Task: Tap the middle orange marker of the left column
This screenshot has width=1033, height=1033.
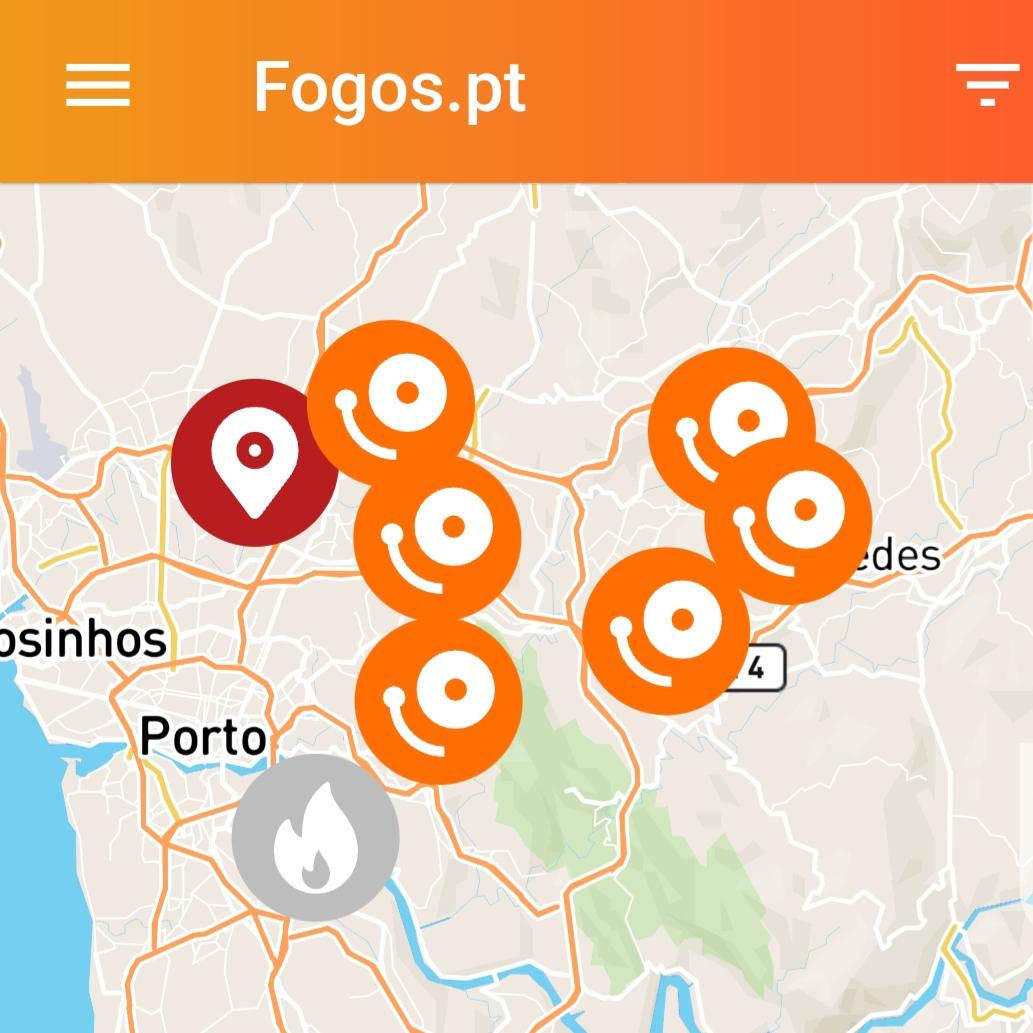Action: pos(437,538)
